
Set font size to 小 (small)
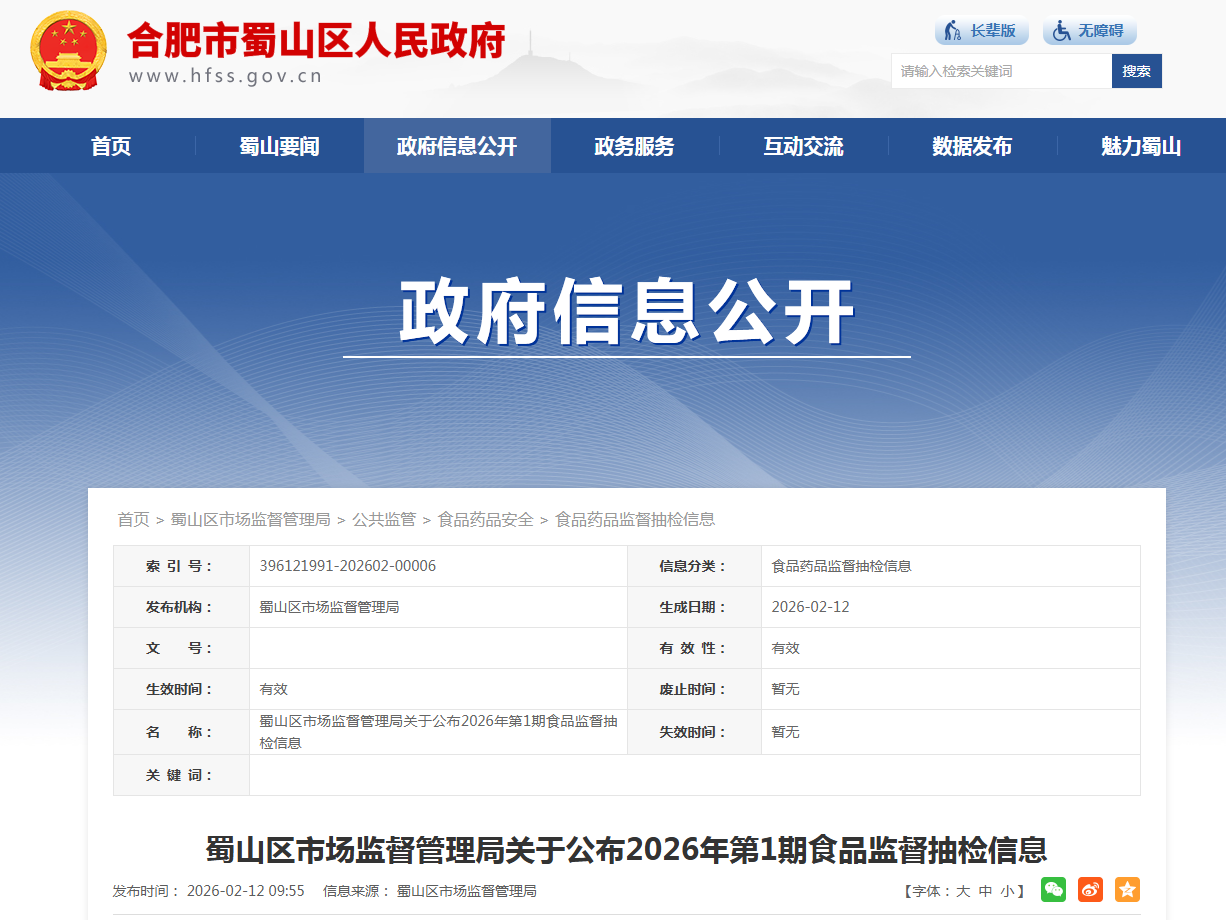[1007, 891]
